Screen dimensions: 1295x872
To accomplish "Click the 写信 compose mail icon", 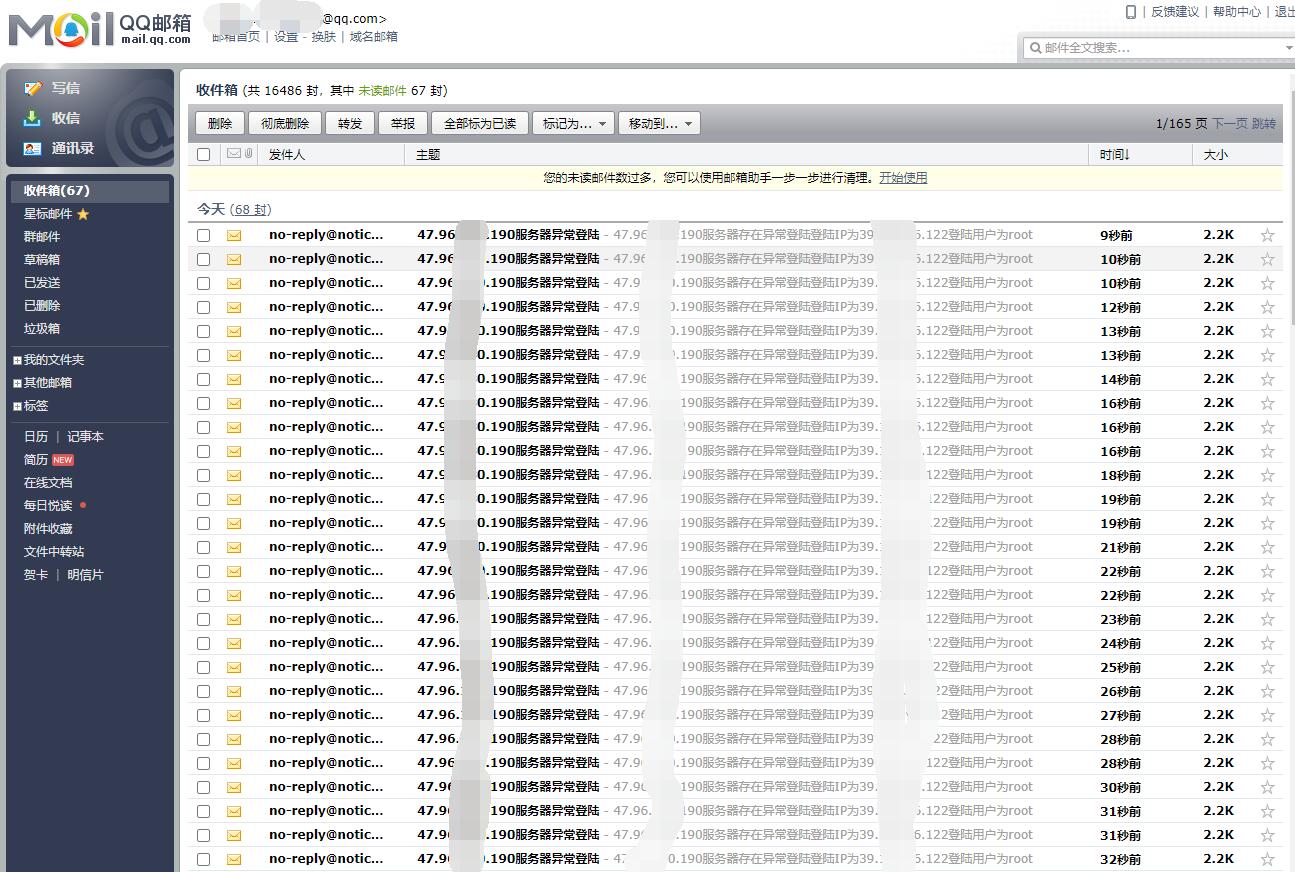I will (33, 88).
